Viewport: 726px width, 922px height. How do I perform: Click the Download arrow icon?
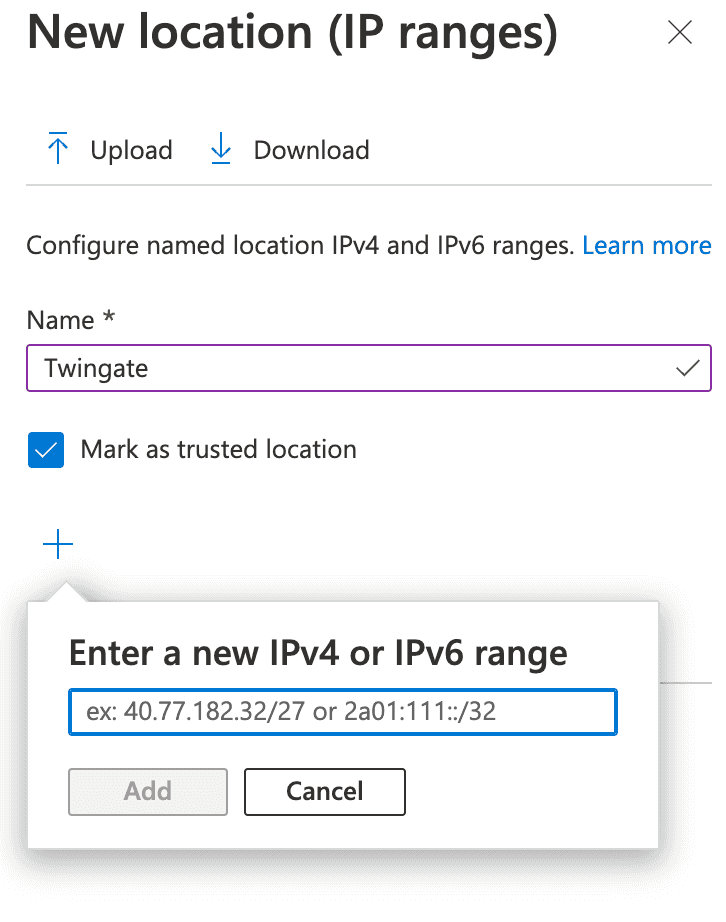[x=220, y=150]
